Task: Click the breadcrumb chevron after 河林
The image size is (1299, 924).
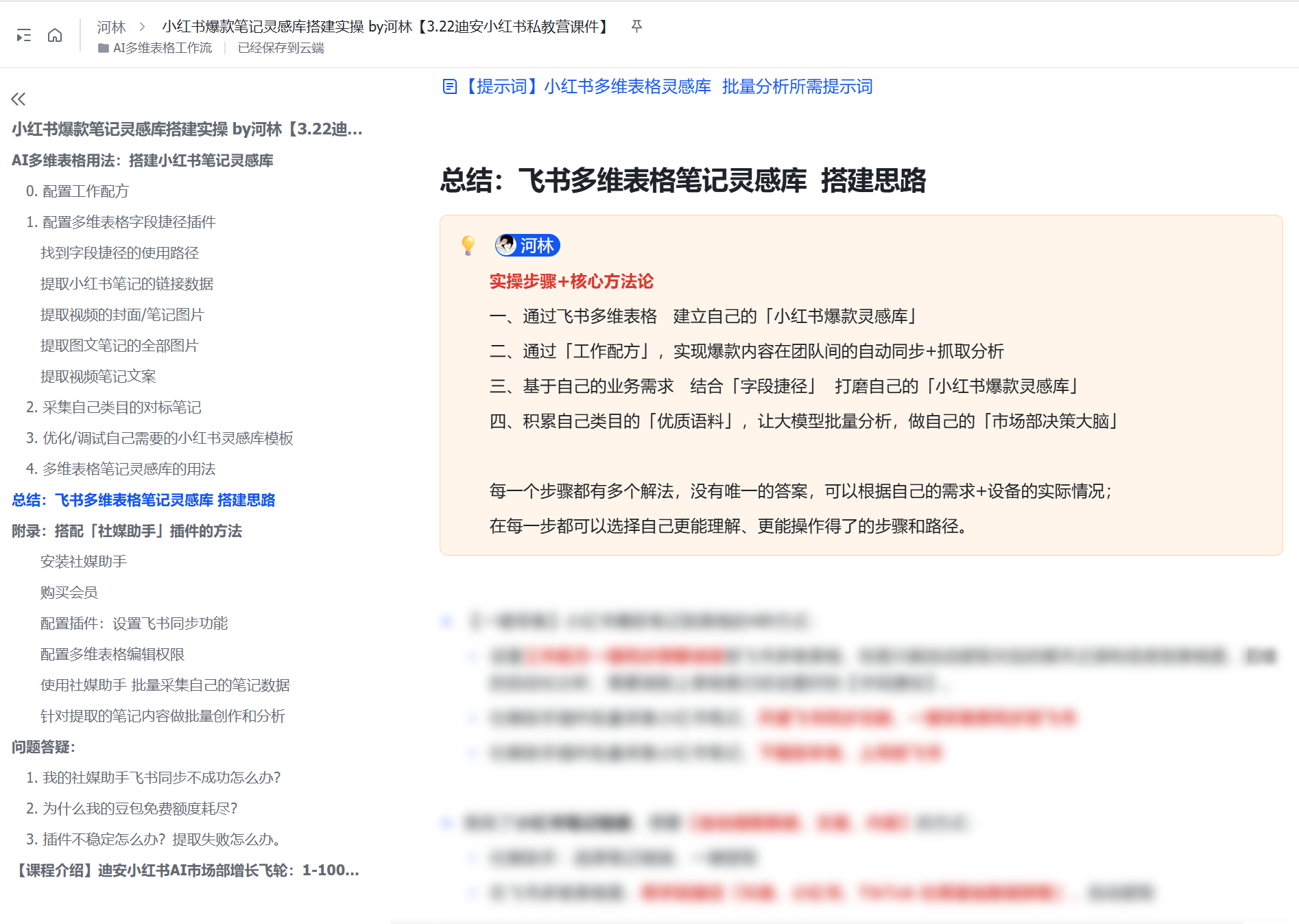Action: [143, 27]
